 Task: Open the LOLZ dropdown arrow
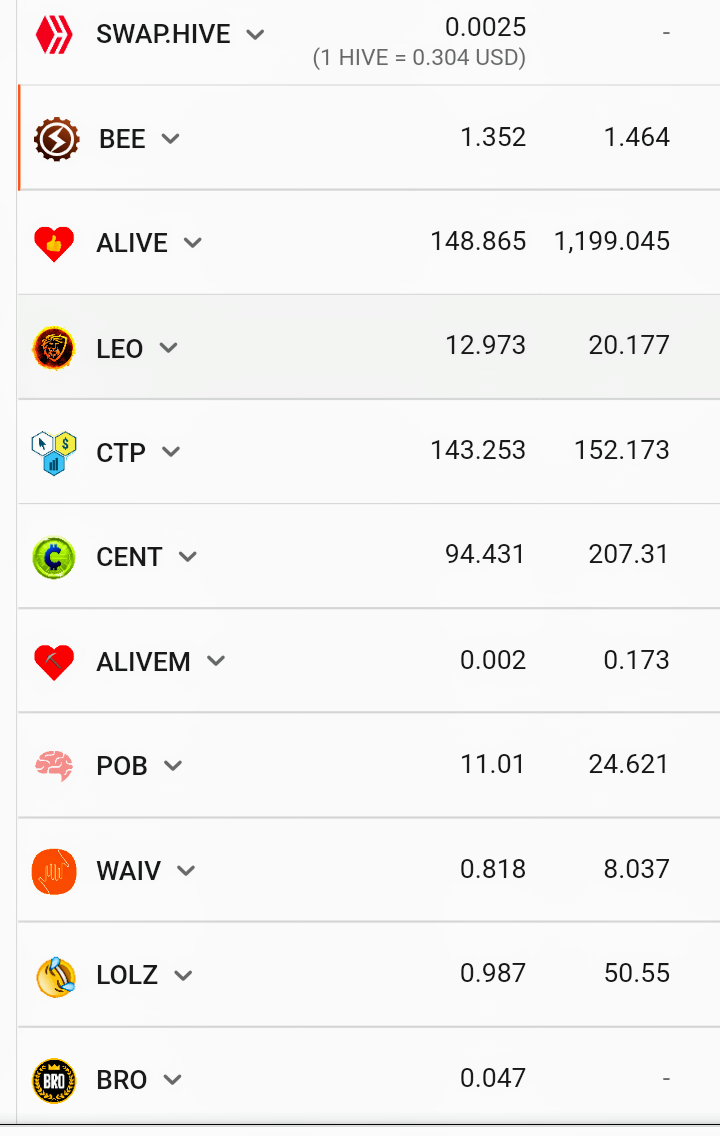click(183, 975)
